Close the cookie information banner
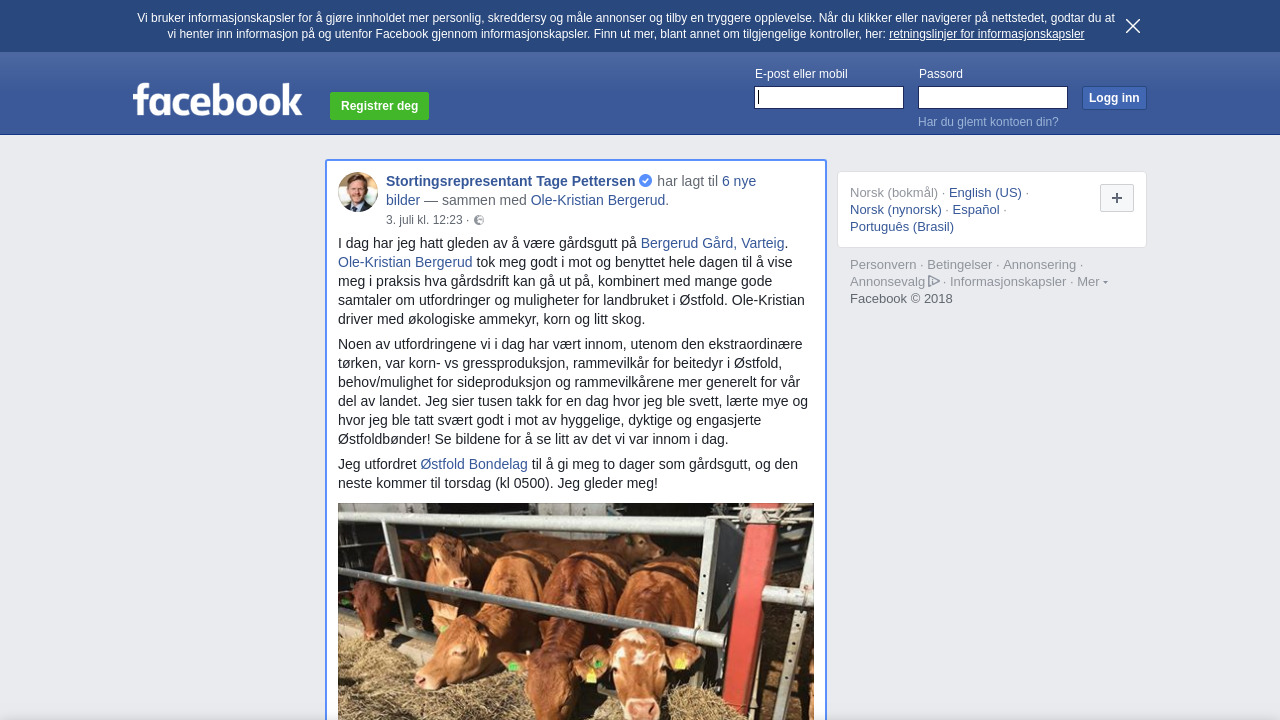This screenshot has width=1280, height=720. (1133, 26)
